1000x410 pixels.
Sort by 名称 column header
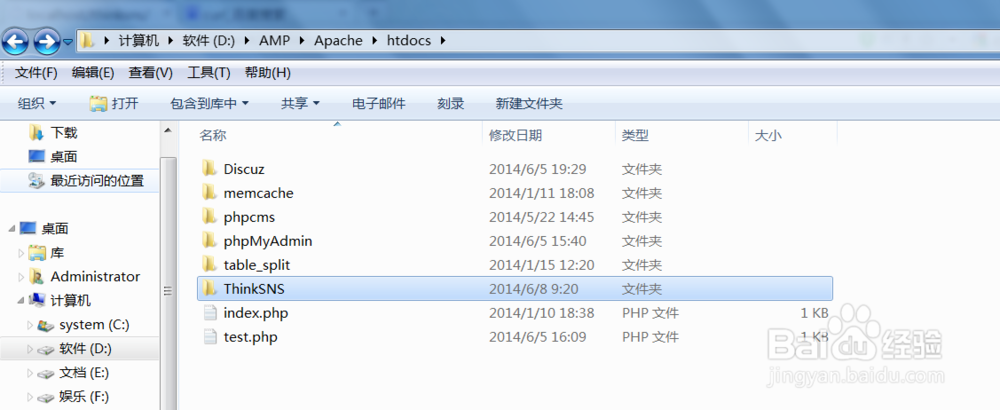(x=212, y=135)
